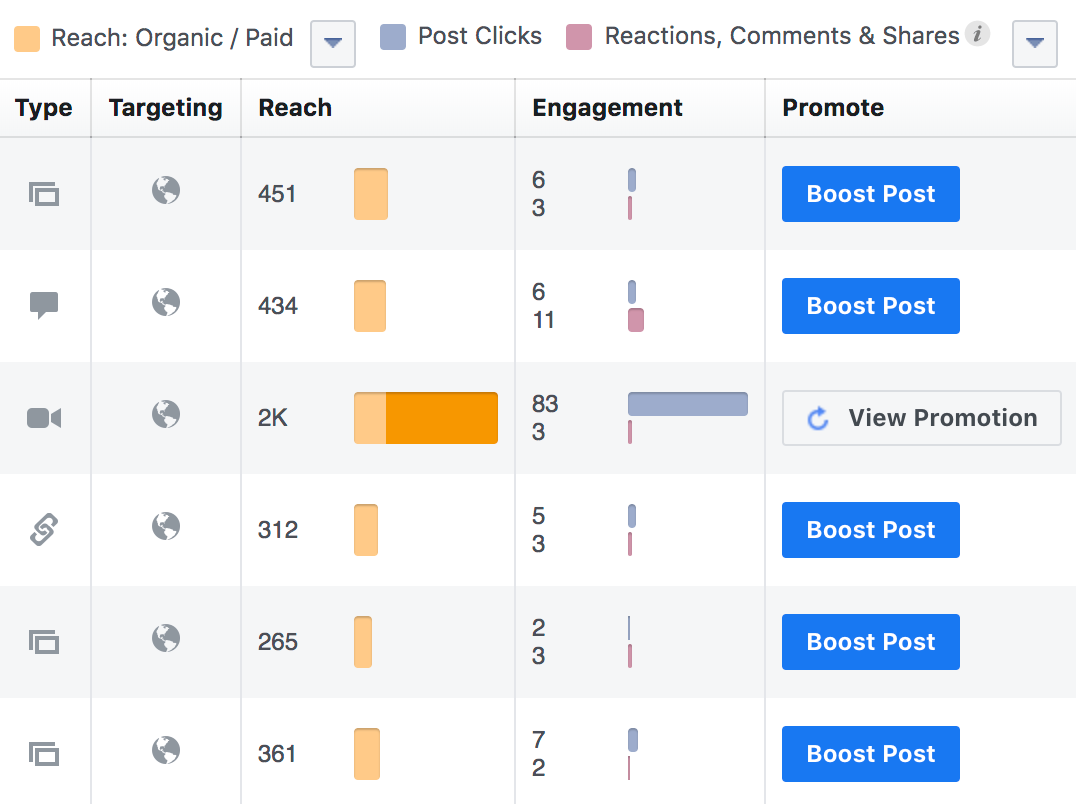The image size is (1076, 804).
Task: Click the photo album icon in the 265 reach row
Action: point(44,642)
